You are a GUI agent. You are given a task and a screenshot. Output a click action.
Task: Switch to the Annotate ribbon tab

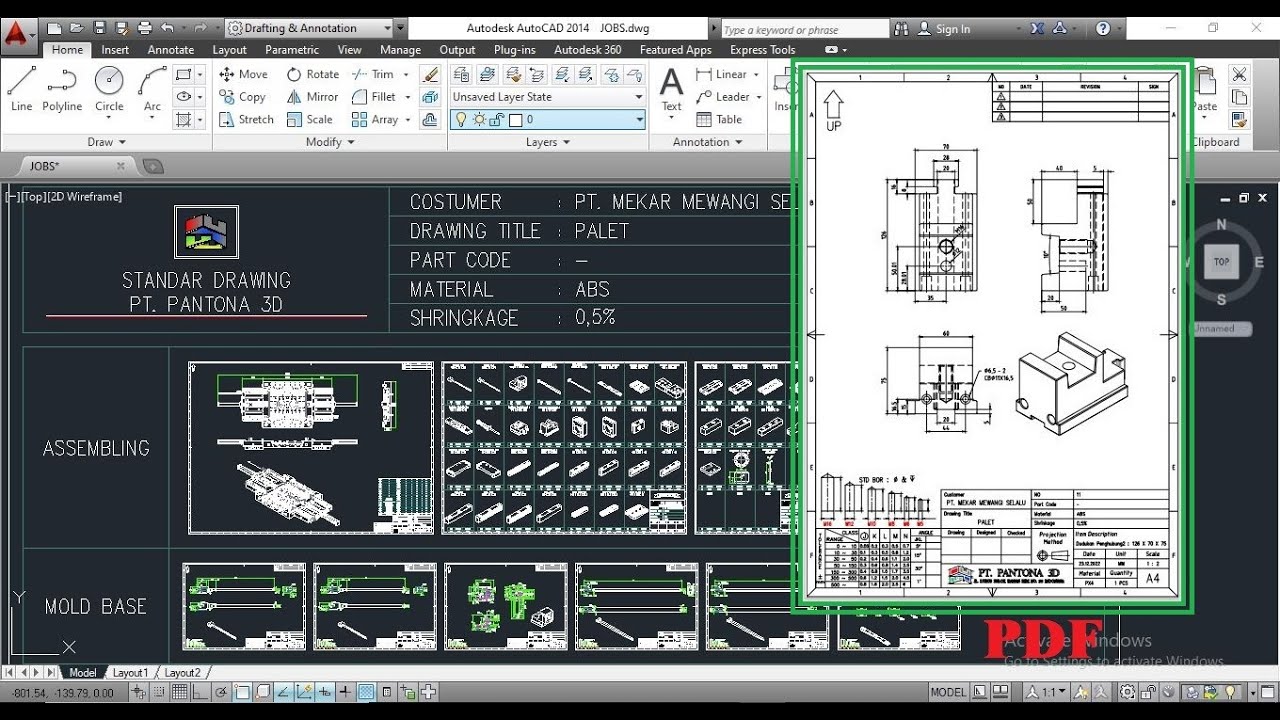click(x=171, y=49)
